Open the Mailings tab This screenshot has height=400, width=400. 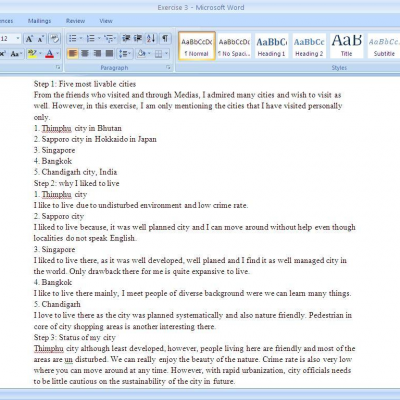coord(39,21)
